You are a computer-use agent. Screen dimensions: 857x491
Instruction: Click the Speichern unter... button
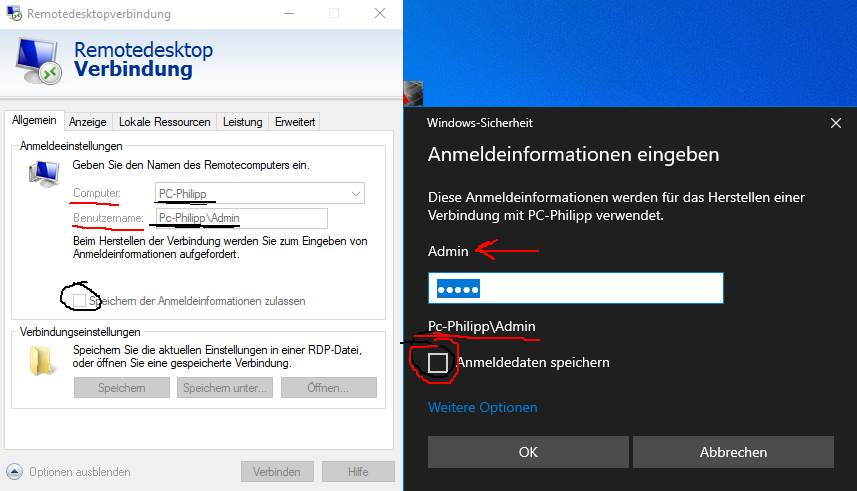point(225,388)
